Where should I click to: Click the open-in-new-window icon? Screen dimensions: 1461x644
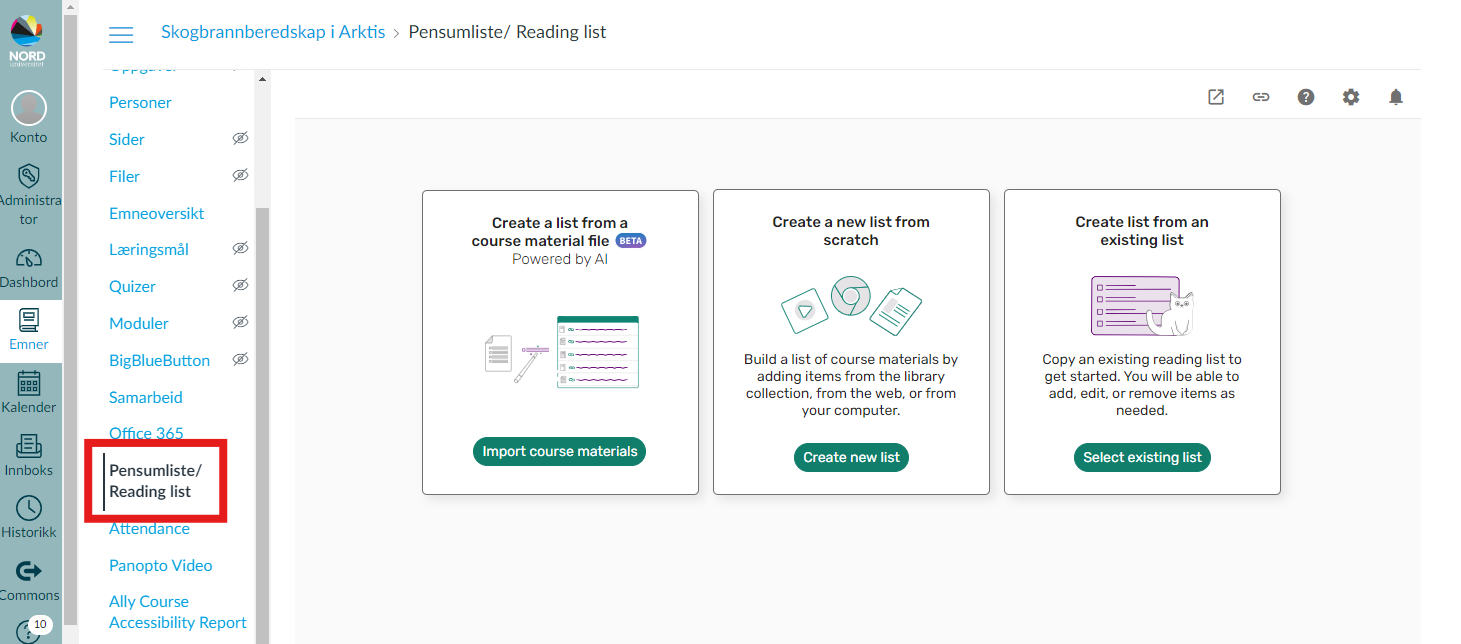(1216, 97)
